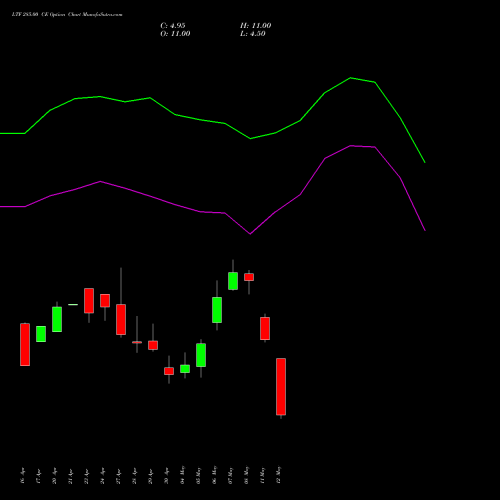Select the green candle for 05 May
Viewport: 500px width, 500px height.
tap(201, 355)
